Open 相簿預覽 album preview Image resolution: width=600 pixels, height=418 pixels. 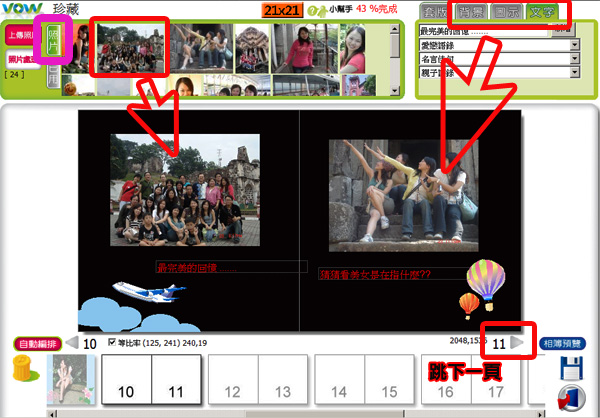click(562, 344)
